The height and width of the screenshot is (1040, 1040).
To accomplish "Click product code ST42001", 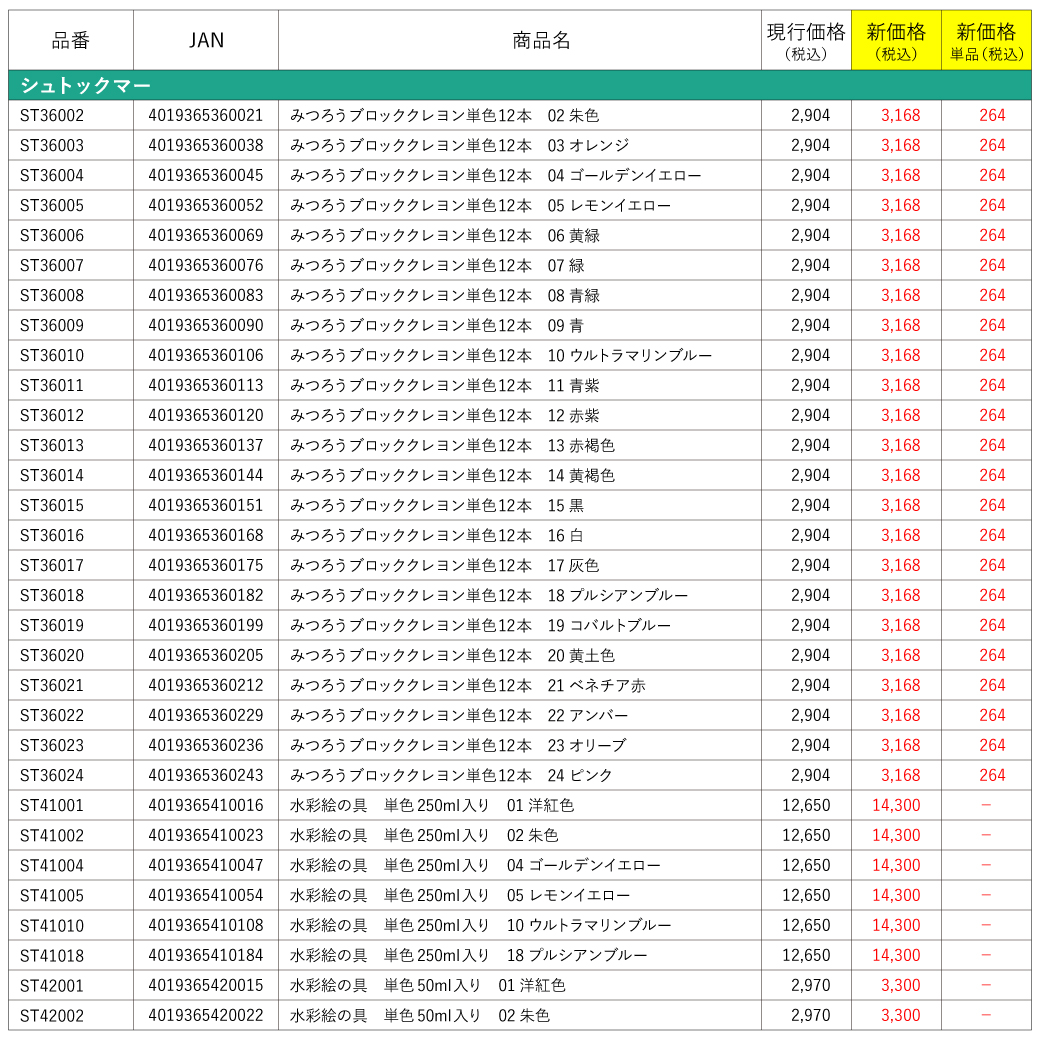I will [52, 986].
